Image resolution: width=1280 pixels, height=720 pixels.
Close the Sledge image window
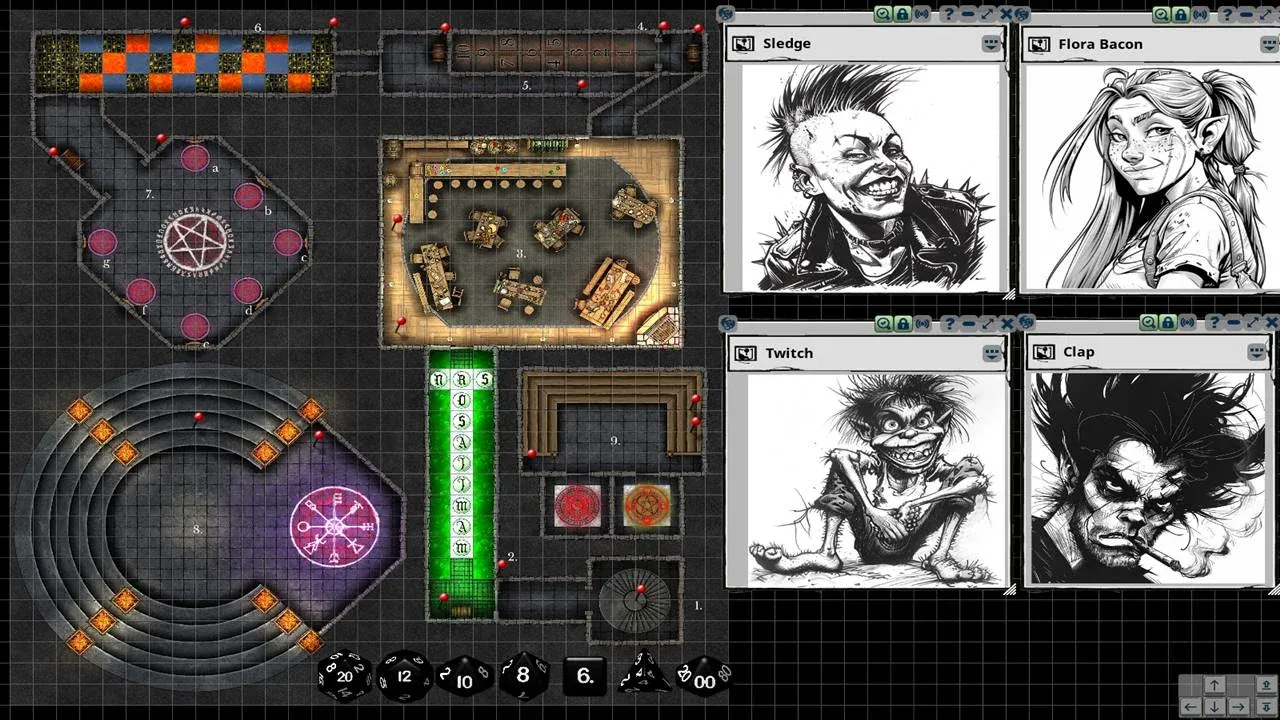tap(1006, 14)
